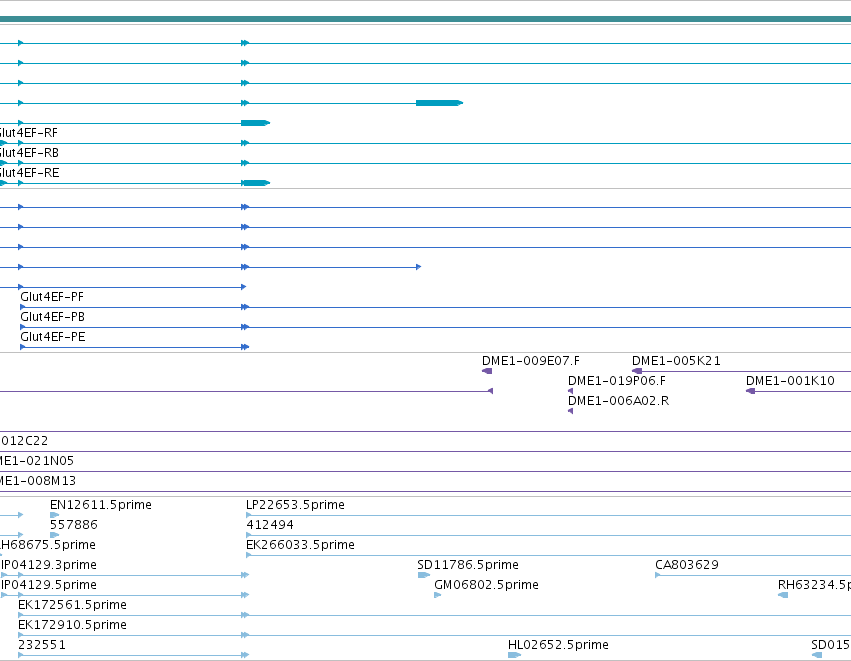Viewport: 851px width, 661px height.
Task: Click the thick exon on the fourth transcript
Action: click(439, 103)
